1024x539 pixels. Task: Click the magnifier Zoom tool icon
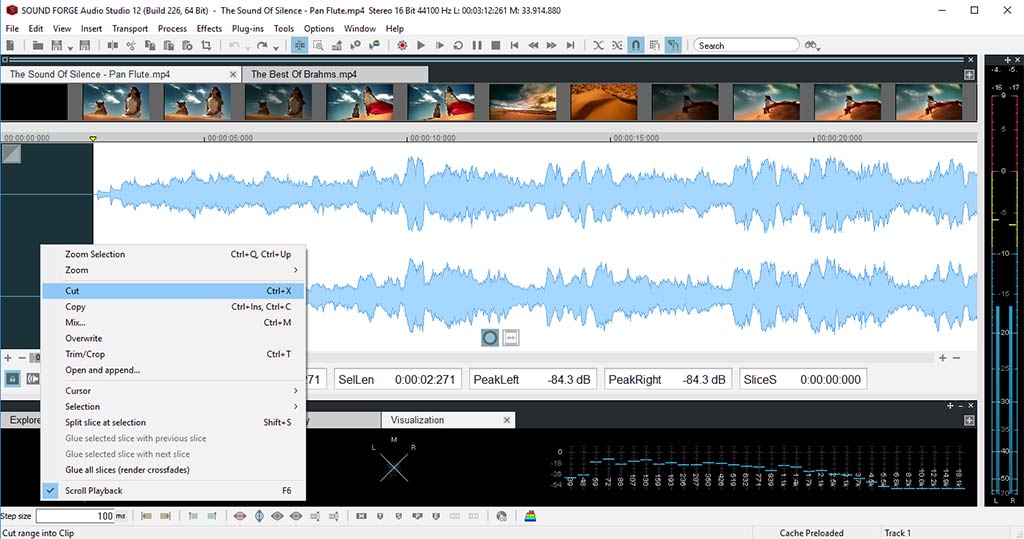[318, 45]
